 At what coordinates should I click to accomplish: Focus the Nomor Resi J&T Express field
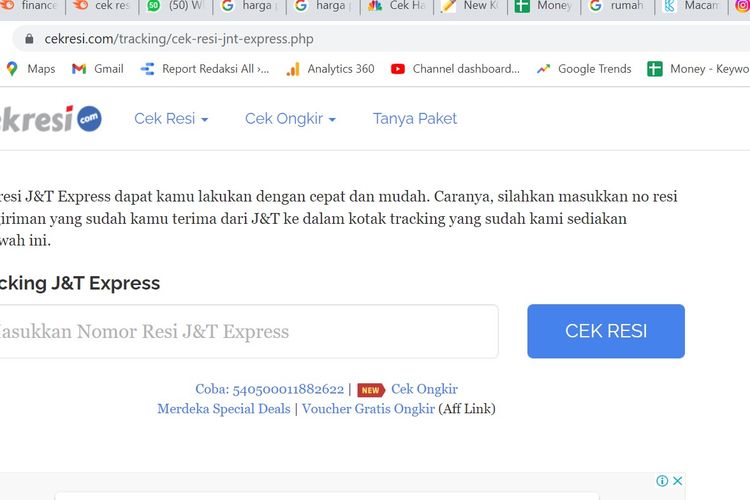(245, 331)
